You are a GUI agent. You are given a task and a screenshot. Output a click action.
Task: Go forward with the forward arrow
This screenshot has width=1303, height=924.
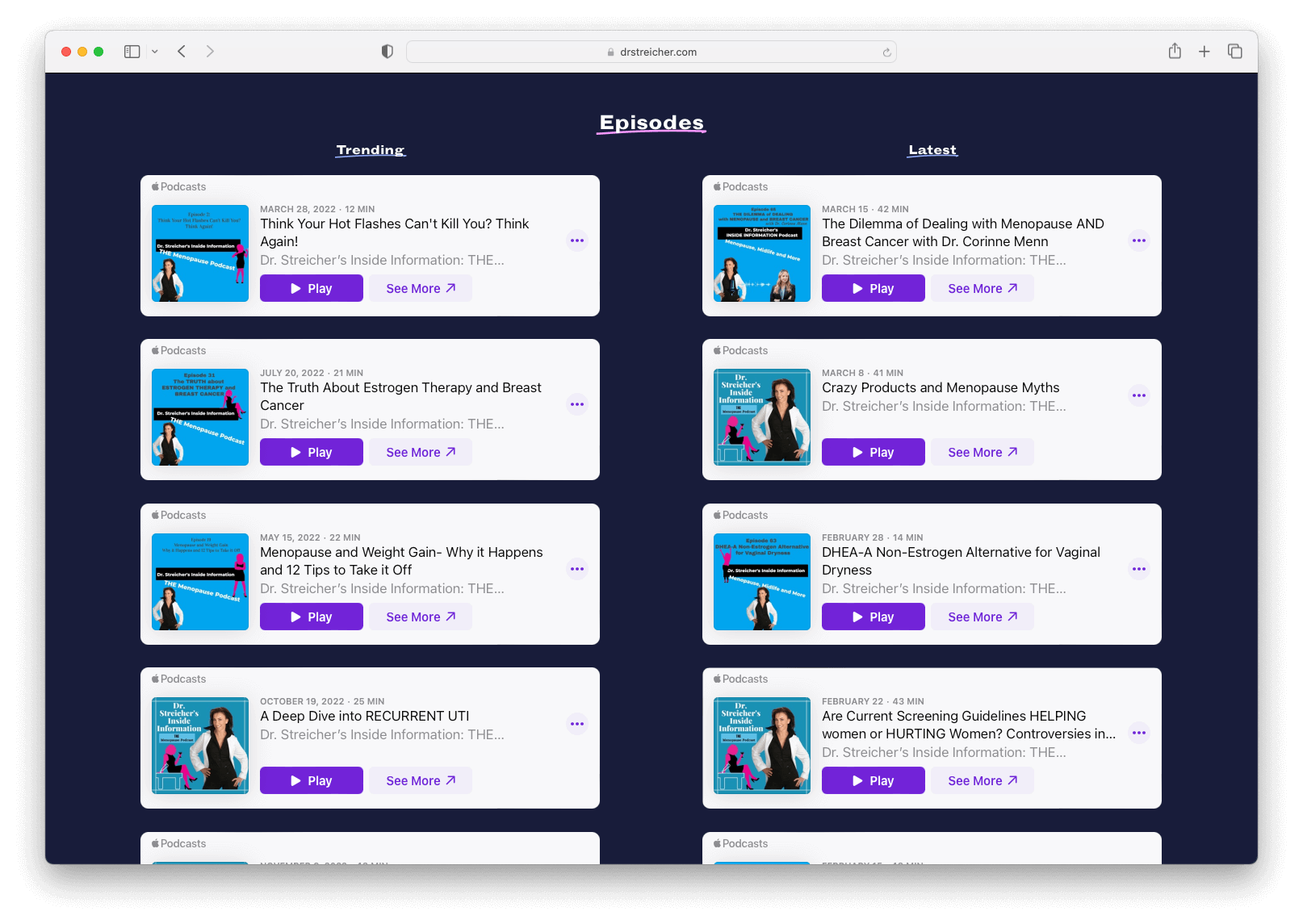[210, 52]
